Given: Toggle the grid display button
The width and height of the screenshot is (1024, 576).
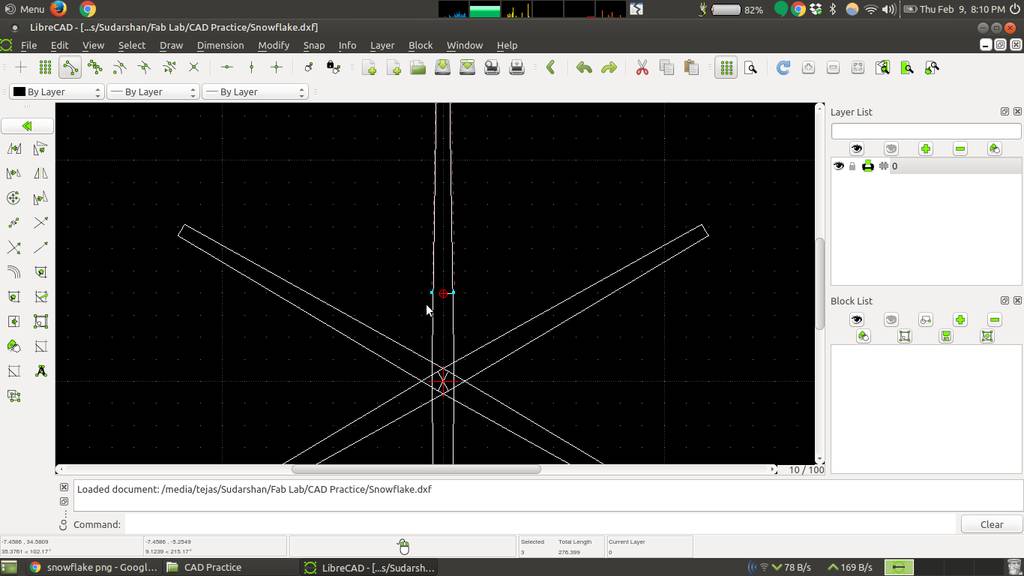Looking at the screenshot, I should (726, 67).
